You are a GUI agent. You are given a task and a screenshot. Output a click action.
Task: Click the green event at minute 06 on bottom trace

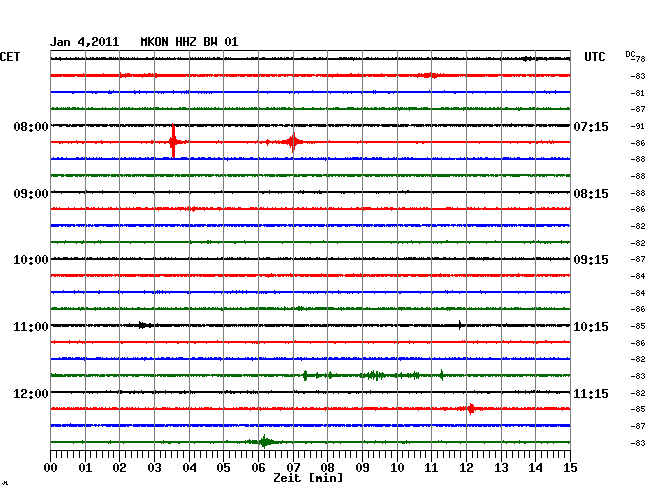(264, 441)
